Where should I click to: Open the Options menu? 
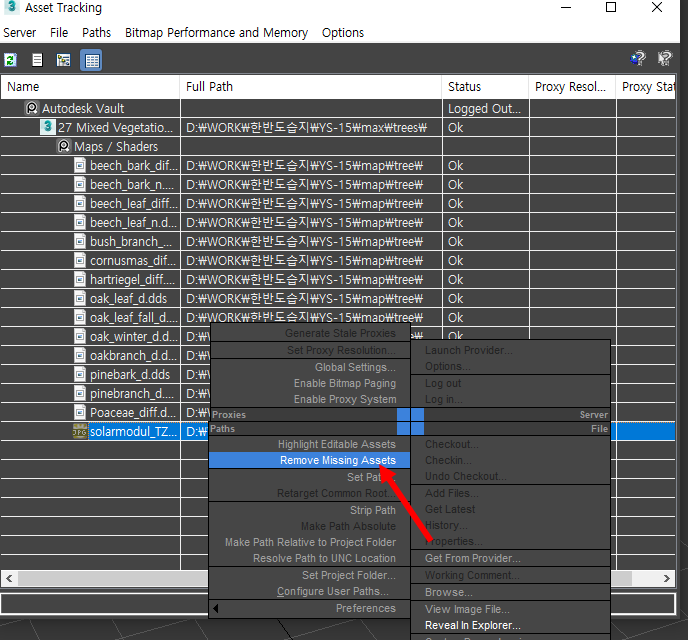[x=343, y=32]
